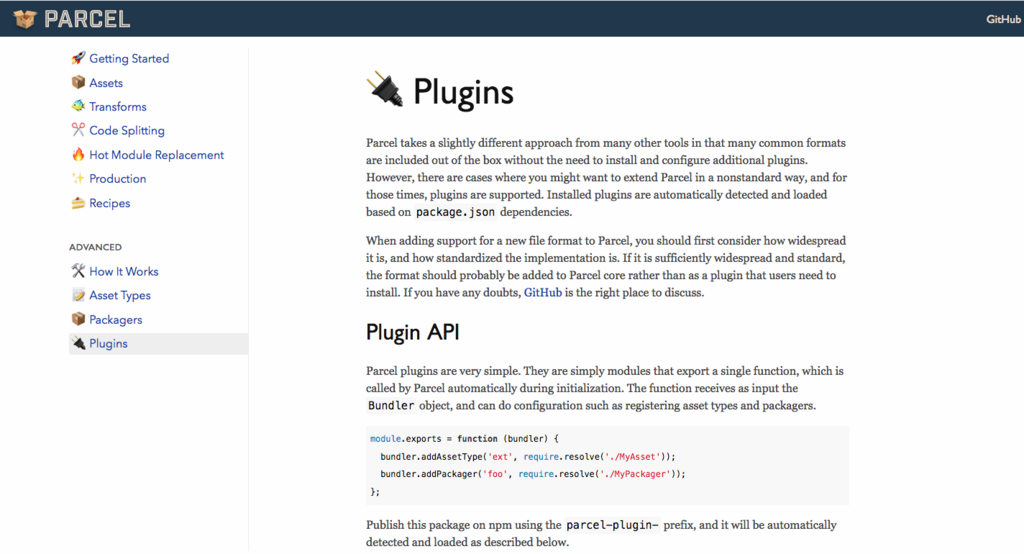The width and height of the screenshot is (1024, 554).
Task: Open Hot Module Replacement docs
Action: click(x=157, y=155)
